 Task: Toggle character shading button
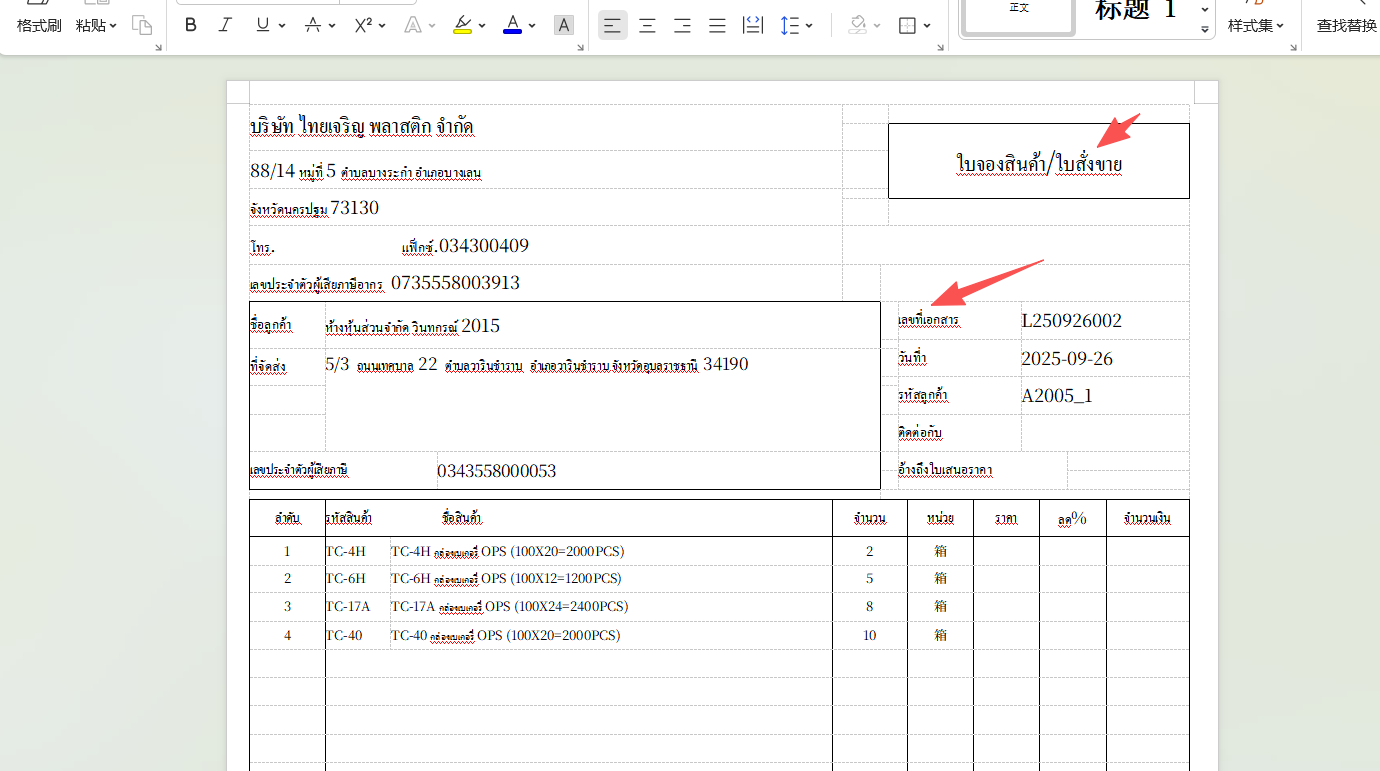[564, 25]
